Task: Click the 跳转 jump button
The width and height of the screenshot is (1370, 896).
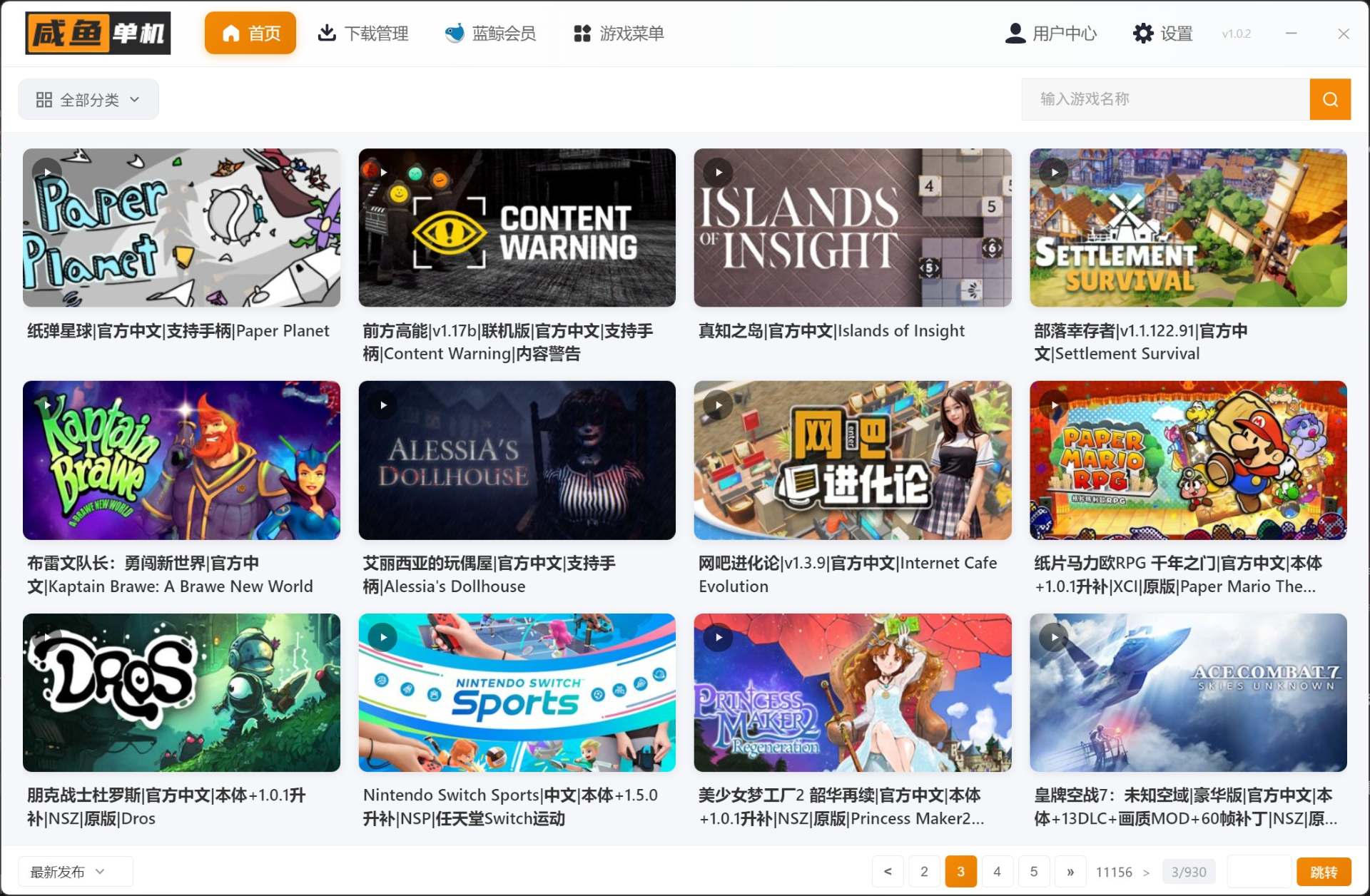Action: [x=1324, y=872]
